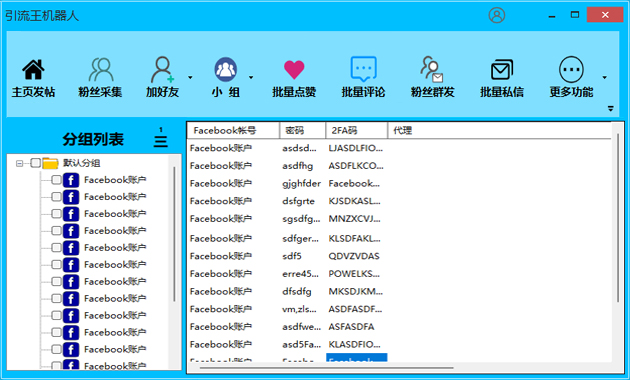Select 2FA cell MKSDJKM...
The height and width of the screenshot is (380, 630).
click(x=356, y=292)
